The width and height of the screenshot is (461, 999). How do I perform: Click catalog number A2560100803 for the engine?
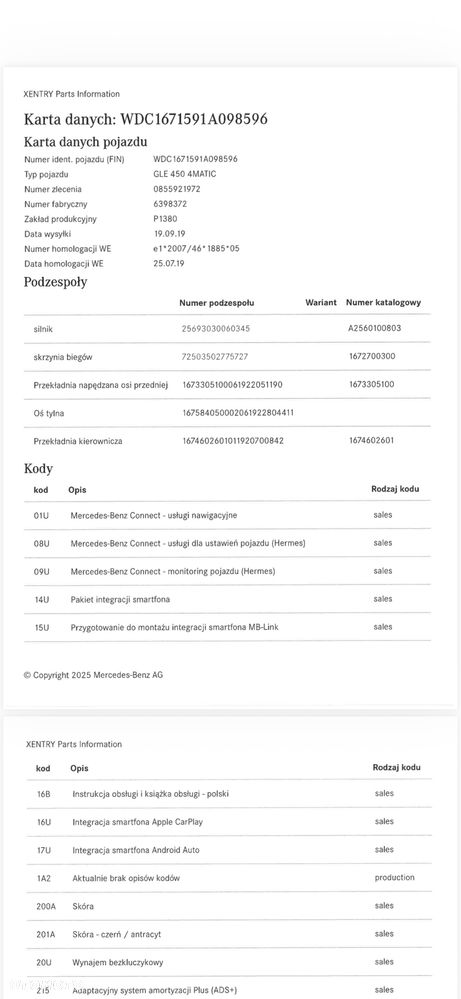click(375, 328)
